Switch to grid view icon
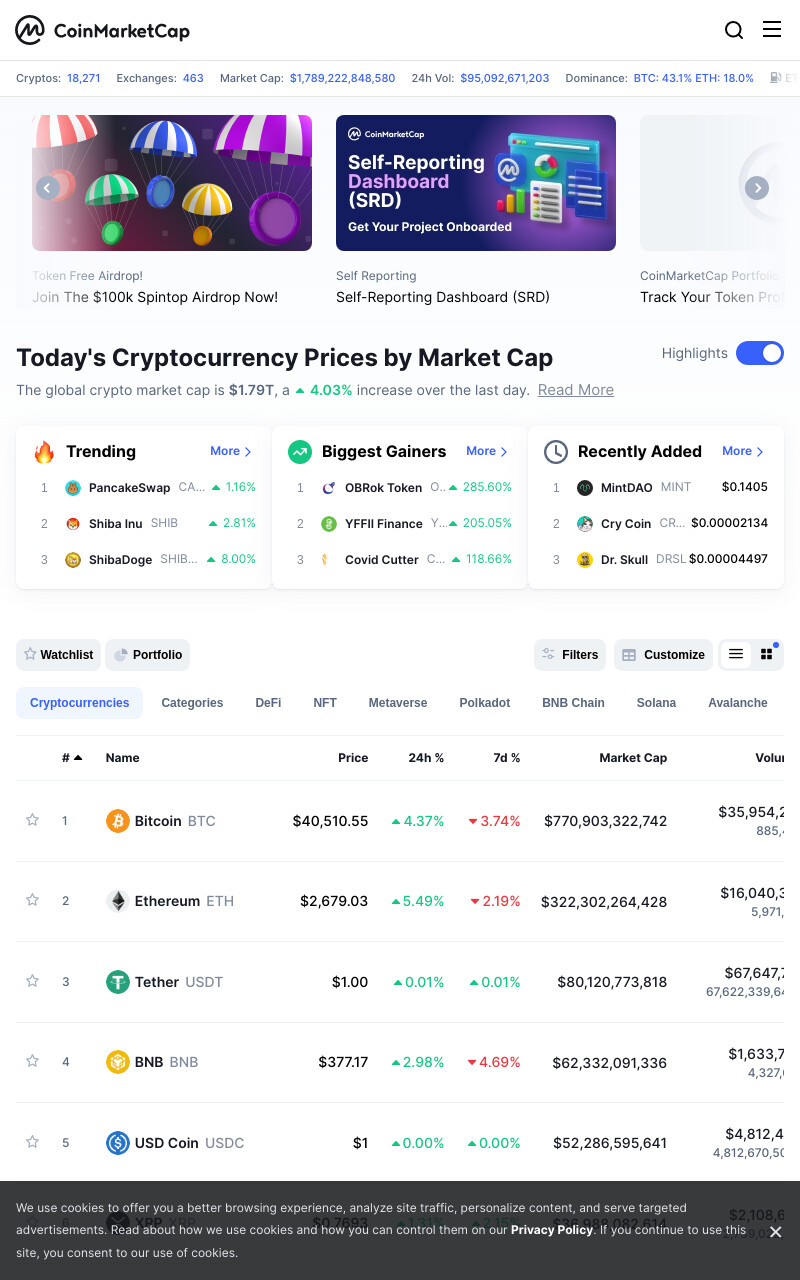The height and width of the screenshot is (1280, 800). [767, 654]
